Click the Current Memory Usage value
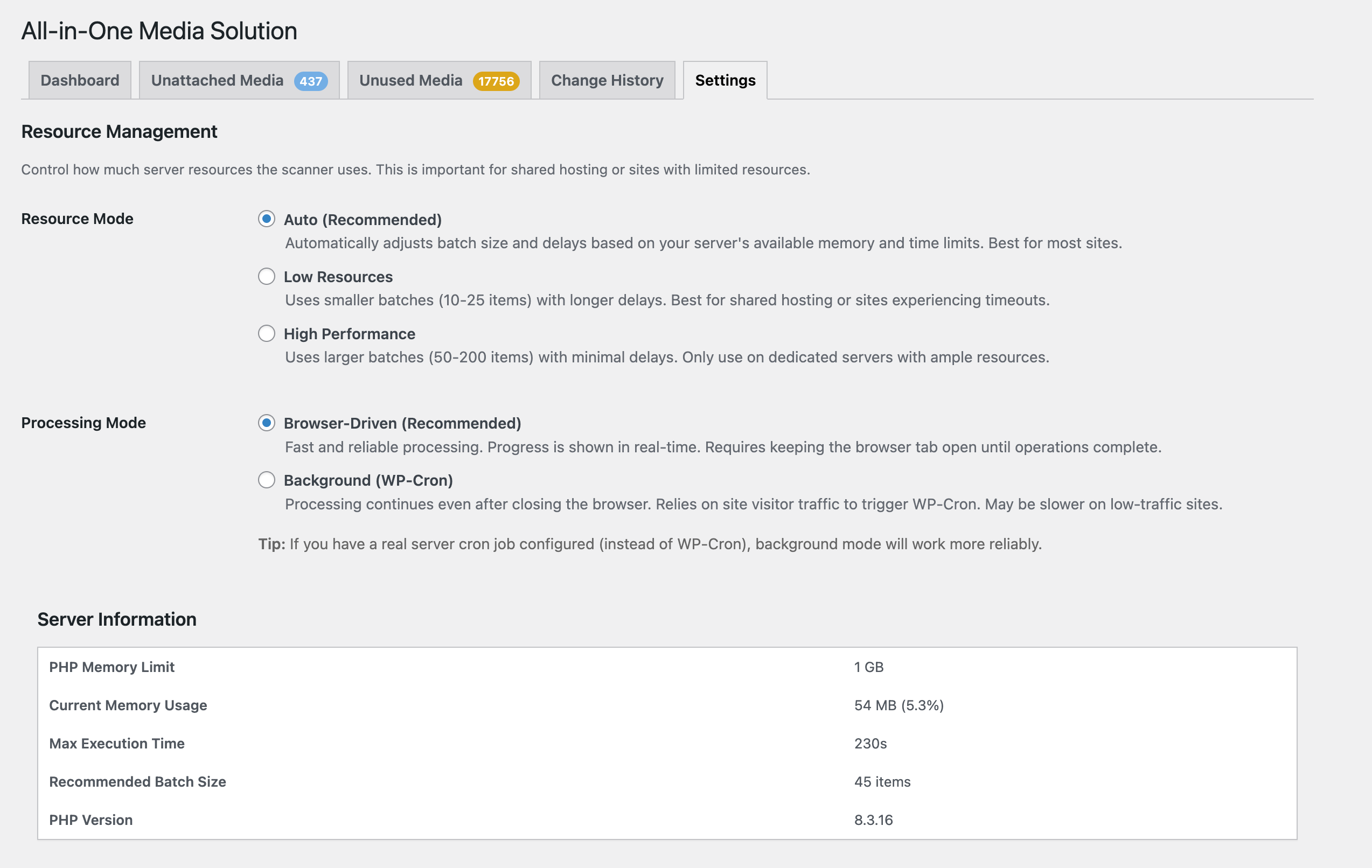Image resolution: width=1372 pixels, height=868 pixels. point(899,705)
